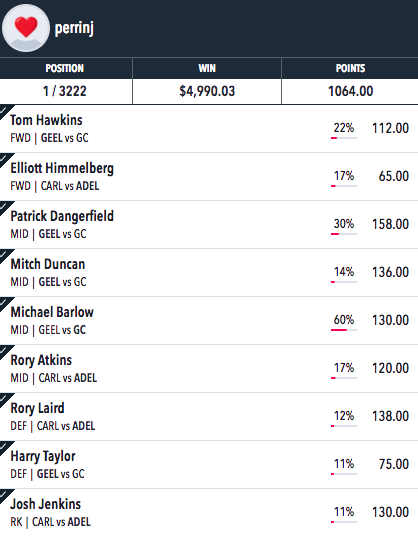Select the POINTS column header

tap(350, 68)
